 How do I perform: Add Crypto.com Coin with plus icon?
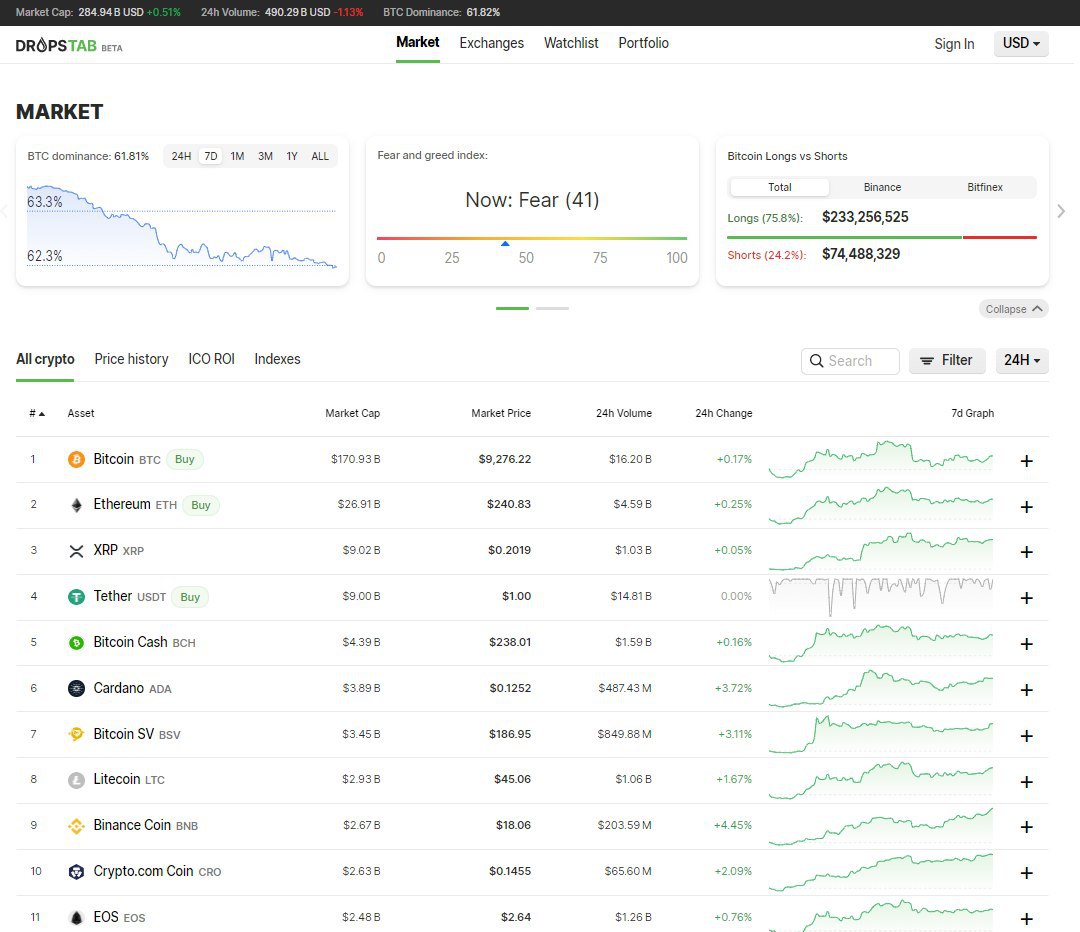1026,873
